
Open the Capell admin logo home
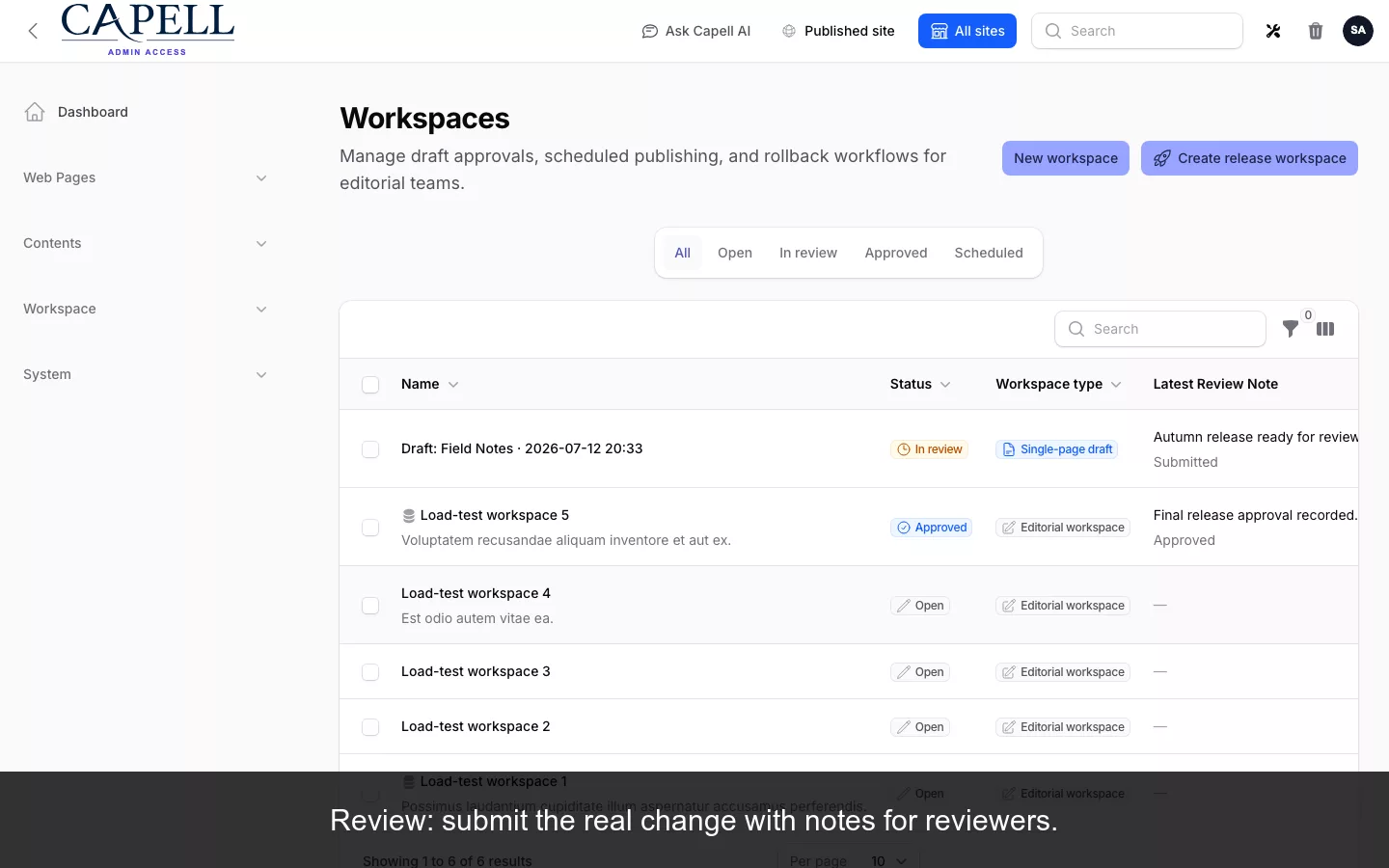tap(148, 29)
